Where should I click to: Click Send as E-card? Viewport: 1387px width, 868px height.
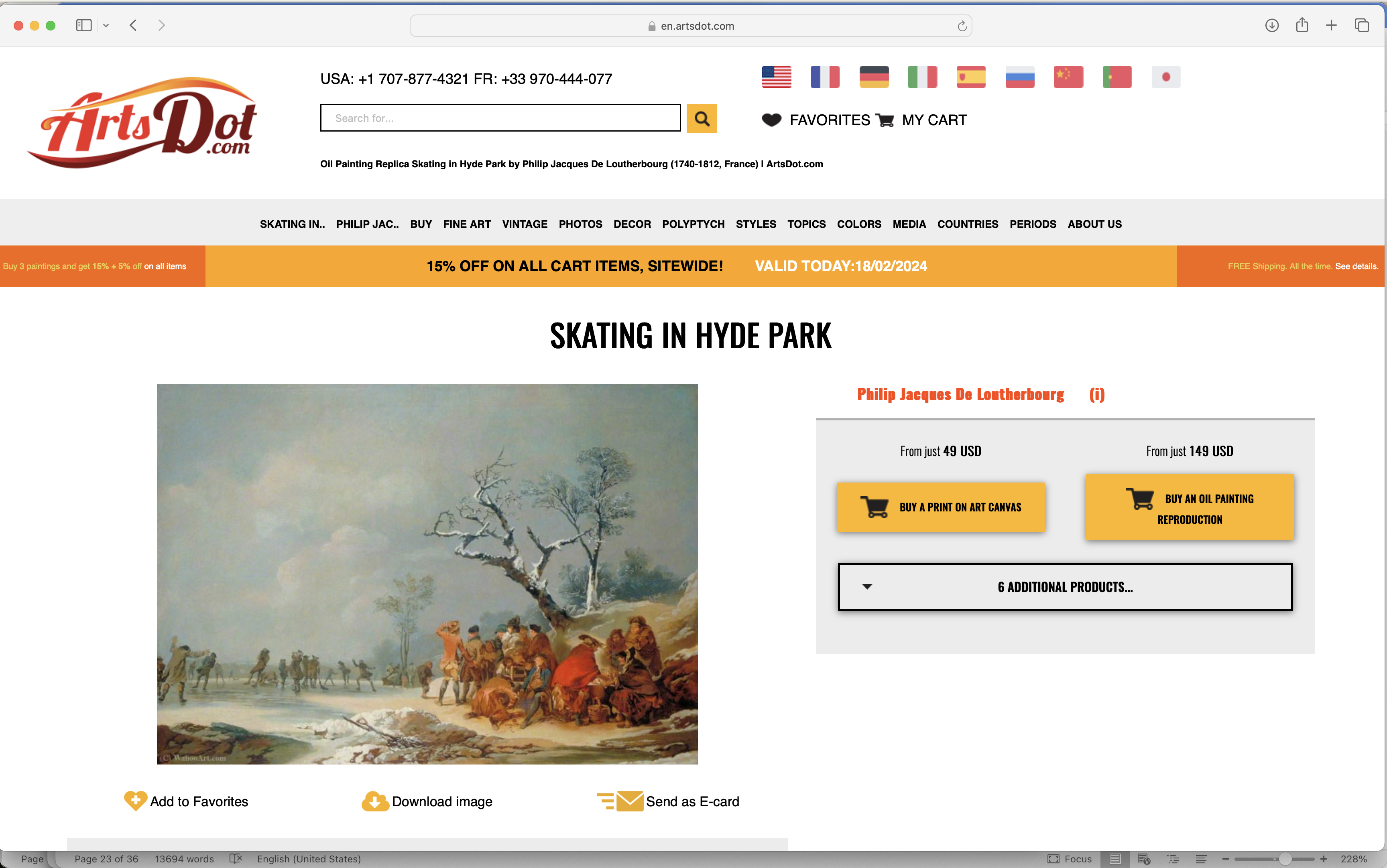(x=668, y=801)
